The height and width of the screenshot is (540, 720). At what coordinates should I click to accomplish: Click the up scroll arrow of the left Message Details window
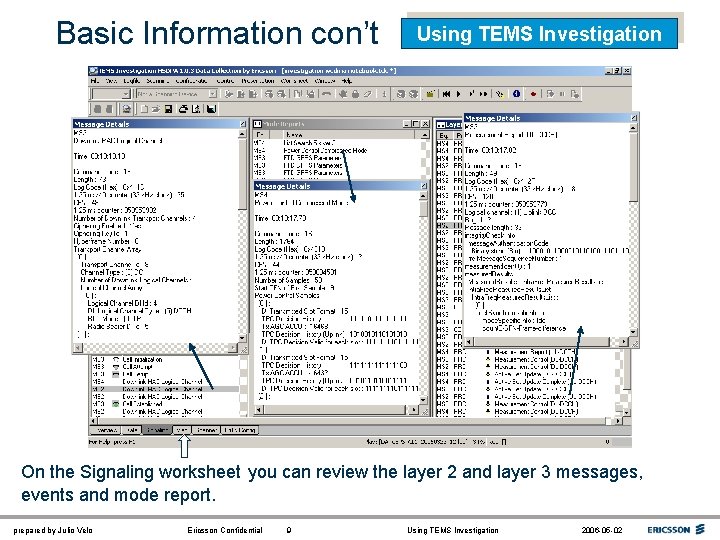click(x=242, y=134)
